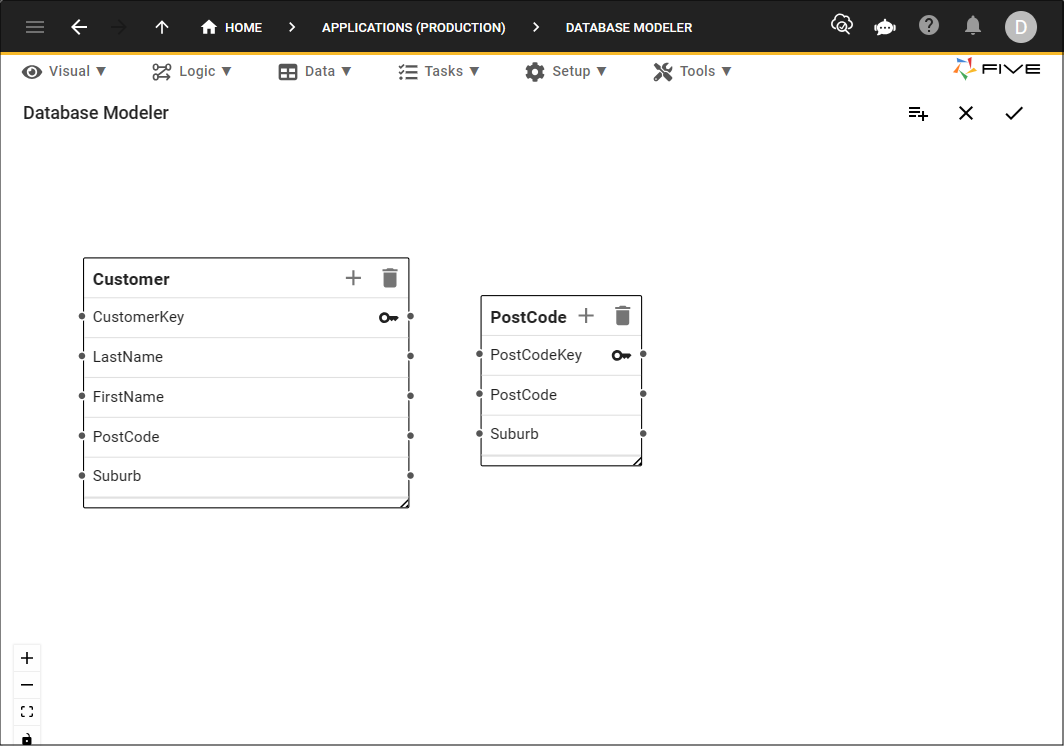The width and height of the screenshot is (1064, 746).
Task: Select the Customer table title
Action: [131, 279]
